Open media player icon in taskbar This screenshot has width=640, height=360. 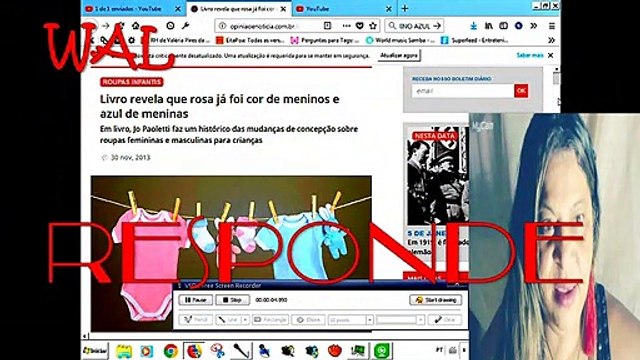[147, 351]
